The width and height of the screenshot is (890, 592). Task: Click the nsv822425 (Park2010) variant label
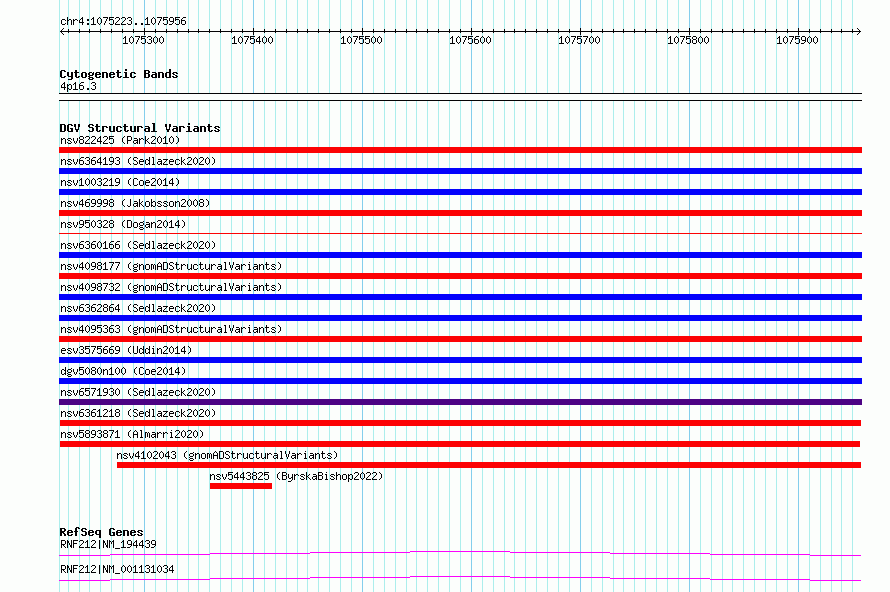pos(120,140)
